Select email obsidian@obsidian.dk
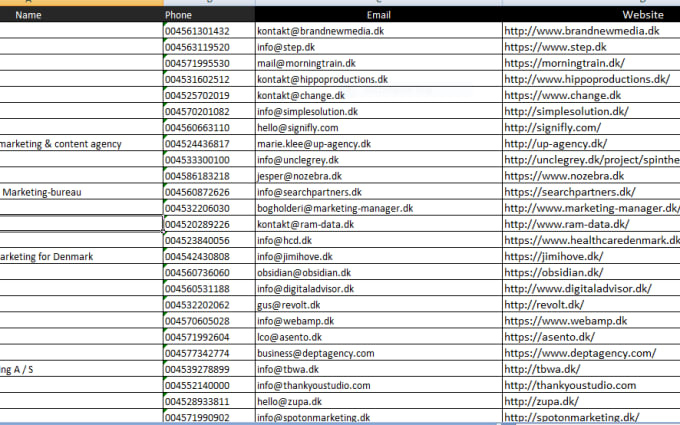Screen dimensions: 680x425 (x=304, y=272)
